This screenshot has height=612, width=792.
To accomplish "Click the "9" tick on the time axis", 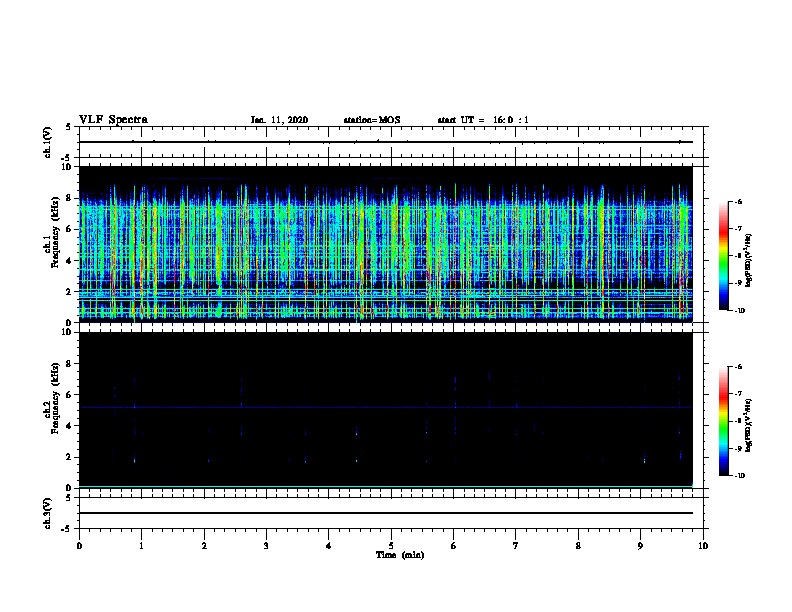I will click(x=640, y=546).
